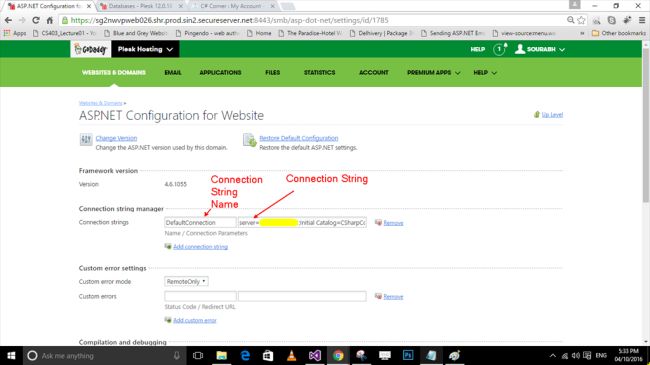Expand the SOURABH account menu
The height and width of the screenshot is (365, 650).
coord(540,49)
